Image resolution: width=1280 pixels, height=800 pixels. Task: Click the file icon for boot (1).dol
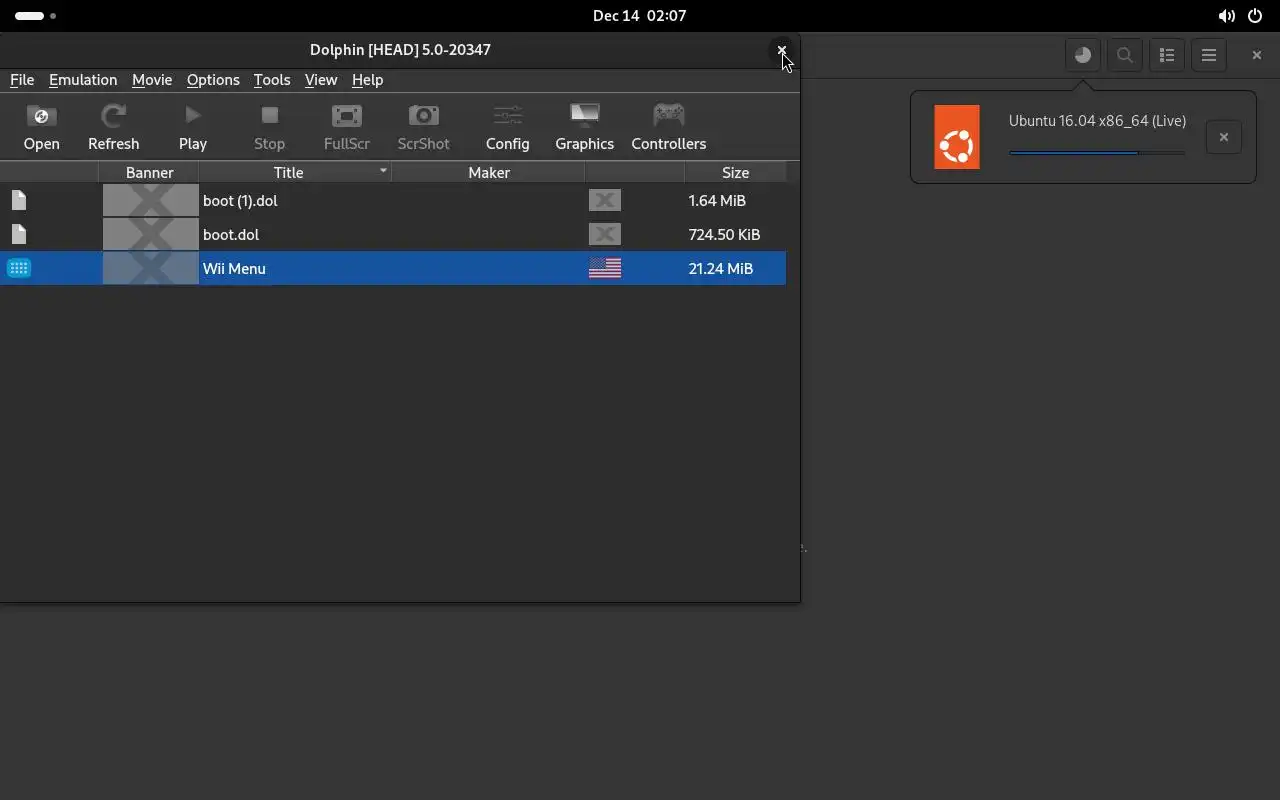coord(19,201)
